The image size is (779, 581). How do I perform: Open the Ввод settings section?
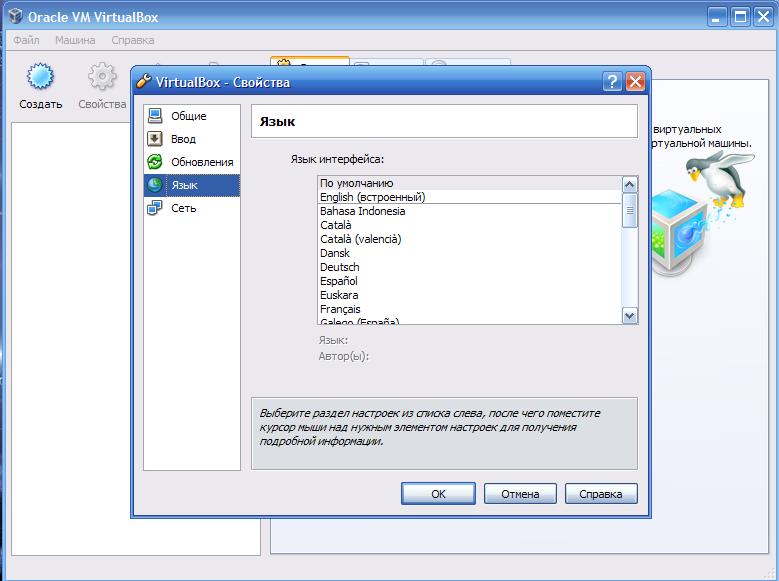click(x=192, y=139)
